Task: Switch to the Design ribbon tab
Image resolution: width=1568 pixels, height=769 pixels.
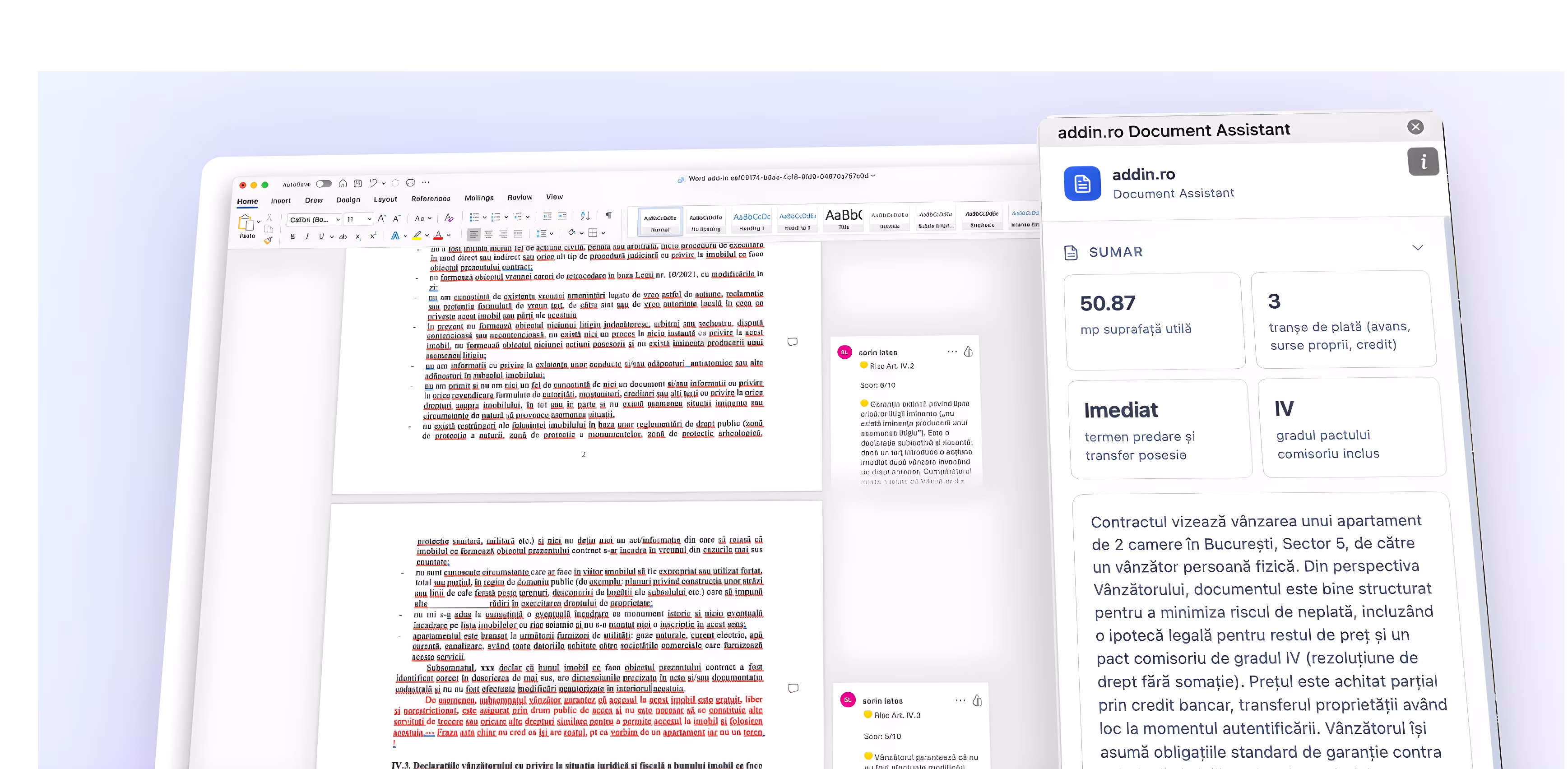Action: click(348, 199)
